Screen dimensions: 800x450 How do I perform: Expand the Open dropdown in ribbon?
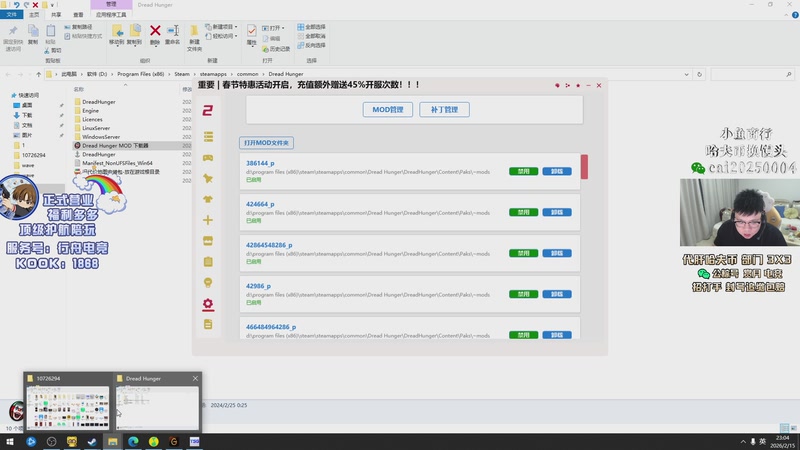point(283,28)
